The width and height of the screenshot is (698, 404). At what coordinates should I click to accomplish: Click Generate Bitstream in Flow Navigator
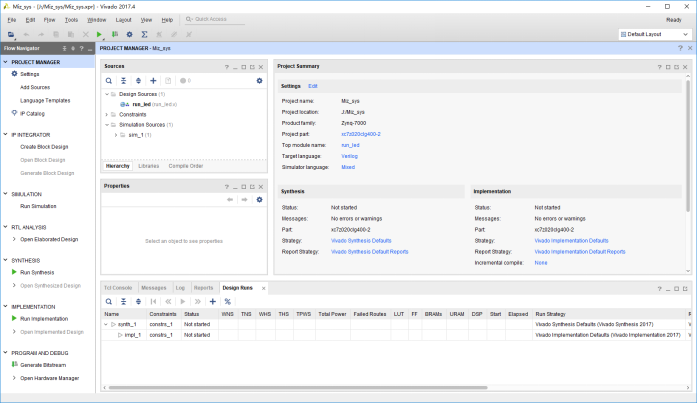[x=45, y=365]
